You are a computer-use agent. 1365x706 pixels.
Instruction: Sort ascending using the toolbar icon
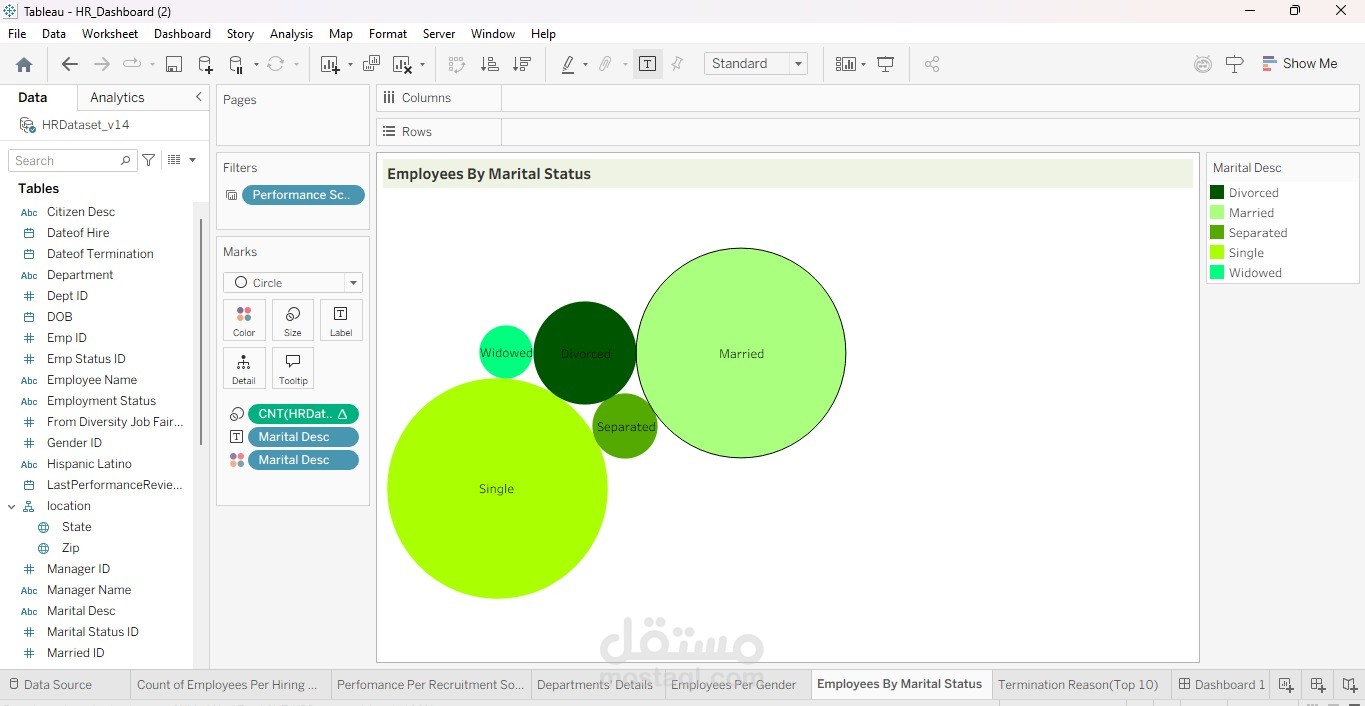(489, 64)
